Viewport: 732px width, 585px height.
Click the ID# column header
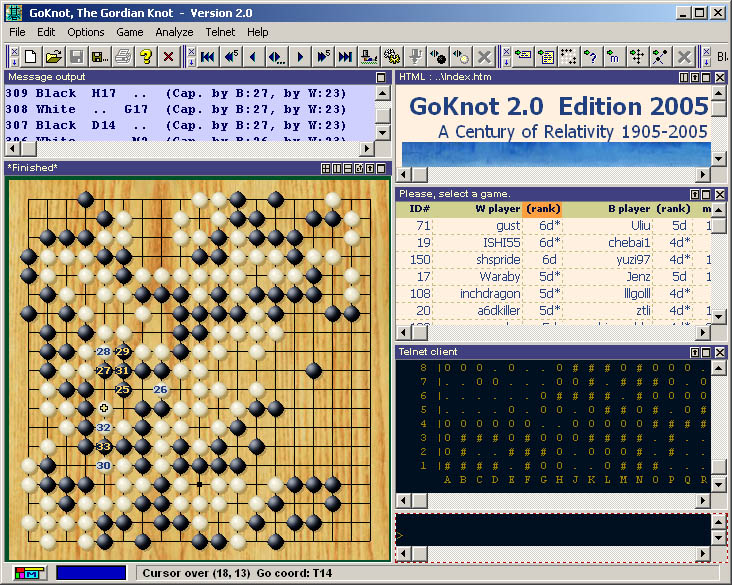(419, 209)
